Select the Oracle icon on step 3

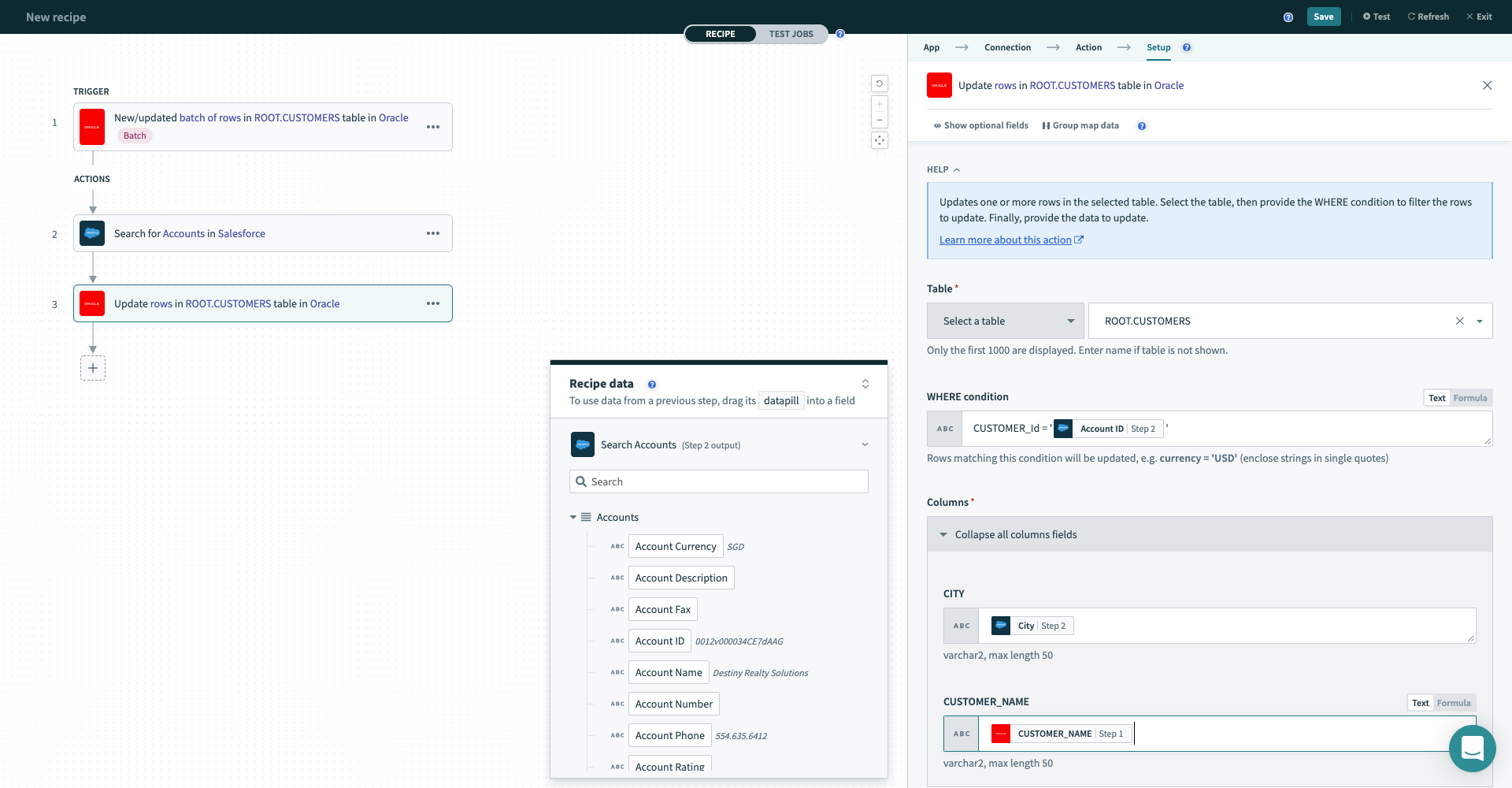point(92,303)
